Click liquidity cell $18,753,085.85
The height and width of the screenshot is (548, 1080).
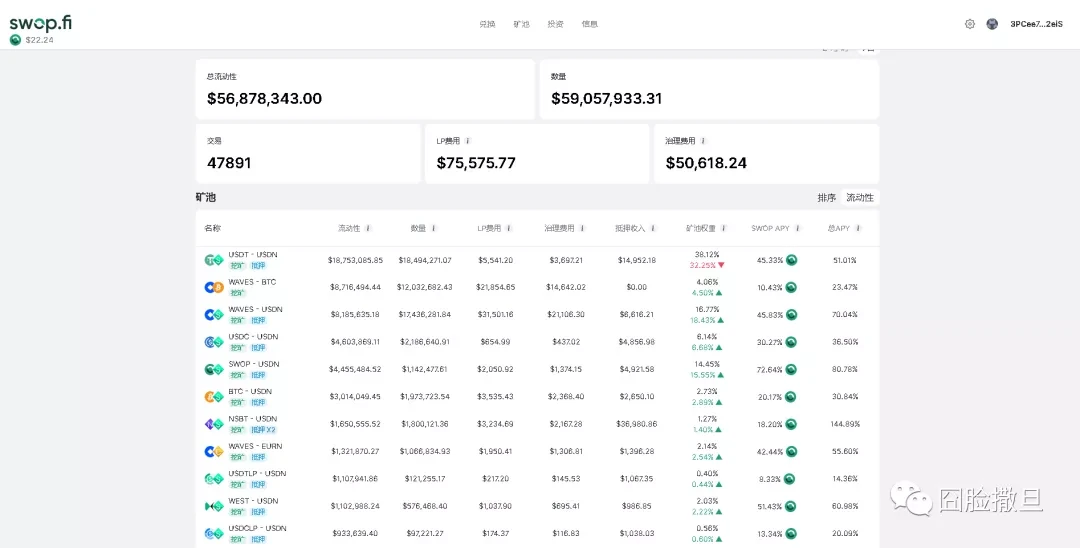pos(355,260)
